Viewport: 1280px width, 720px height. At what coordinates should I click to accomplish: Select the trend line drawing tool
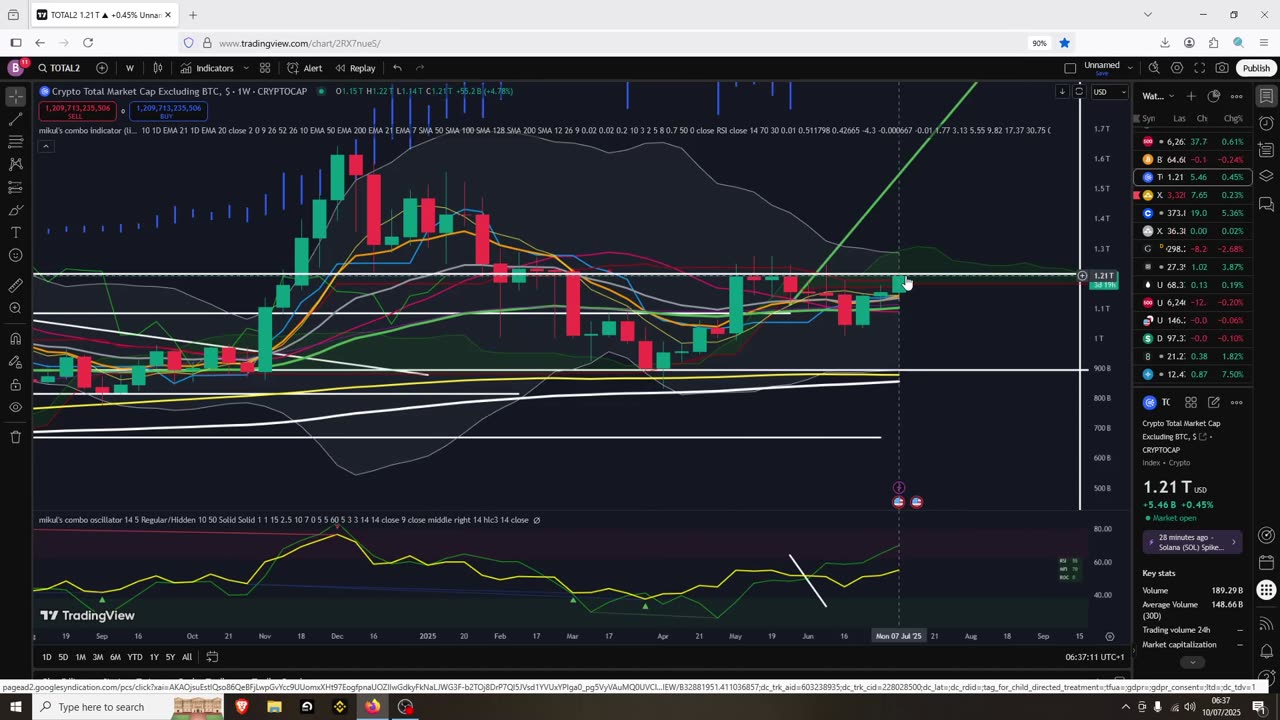coord(15,119)
